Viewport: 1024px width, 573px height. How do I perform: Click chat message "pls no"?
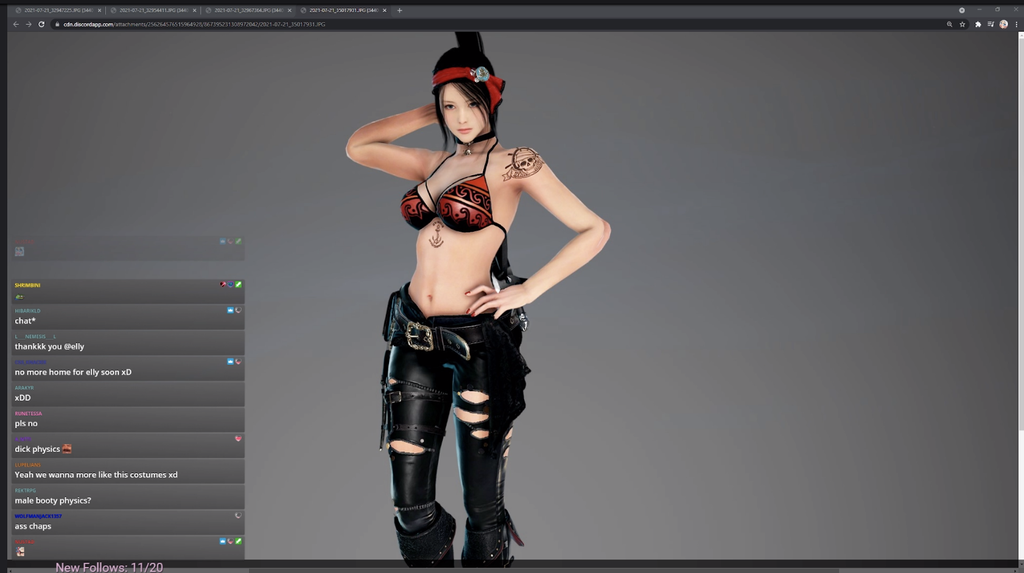click(26, 423)
